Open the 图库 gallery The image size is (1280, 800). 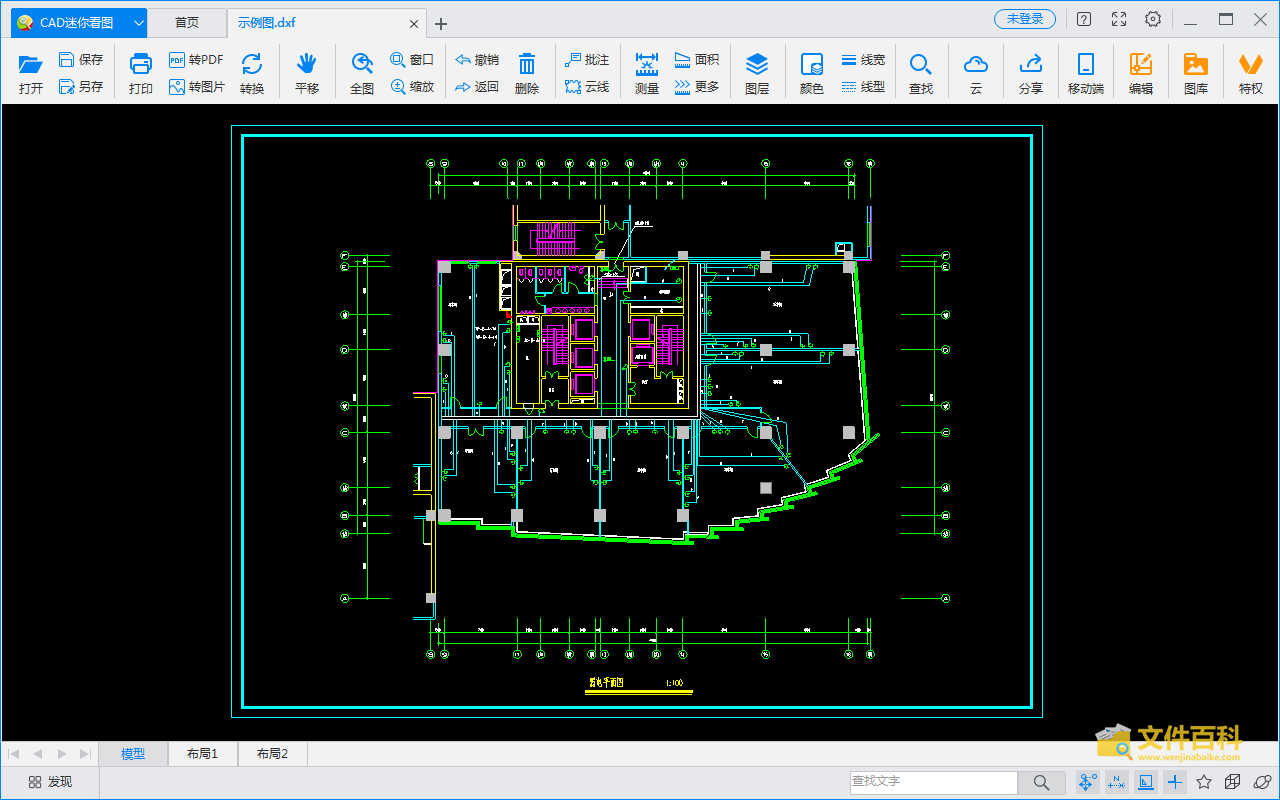(x=1196, y=73)
